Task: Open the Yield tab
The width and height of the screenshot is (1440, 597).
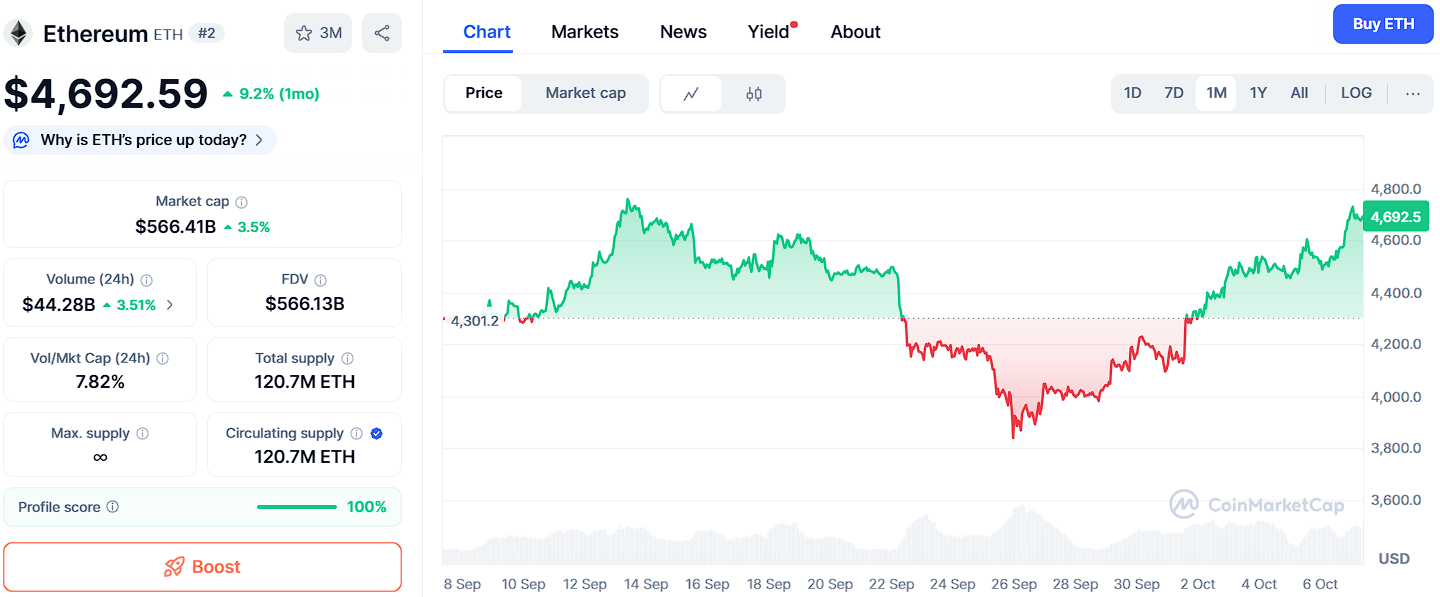Action: pyautogui.click(x=768, y=32)
